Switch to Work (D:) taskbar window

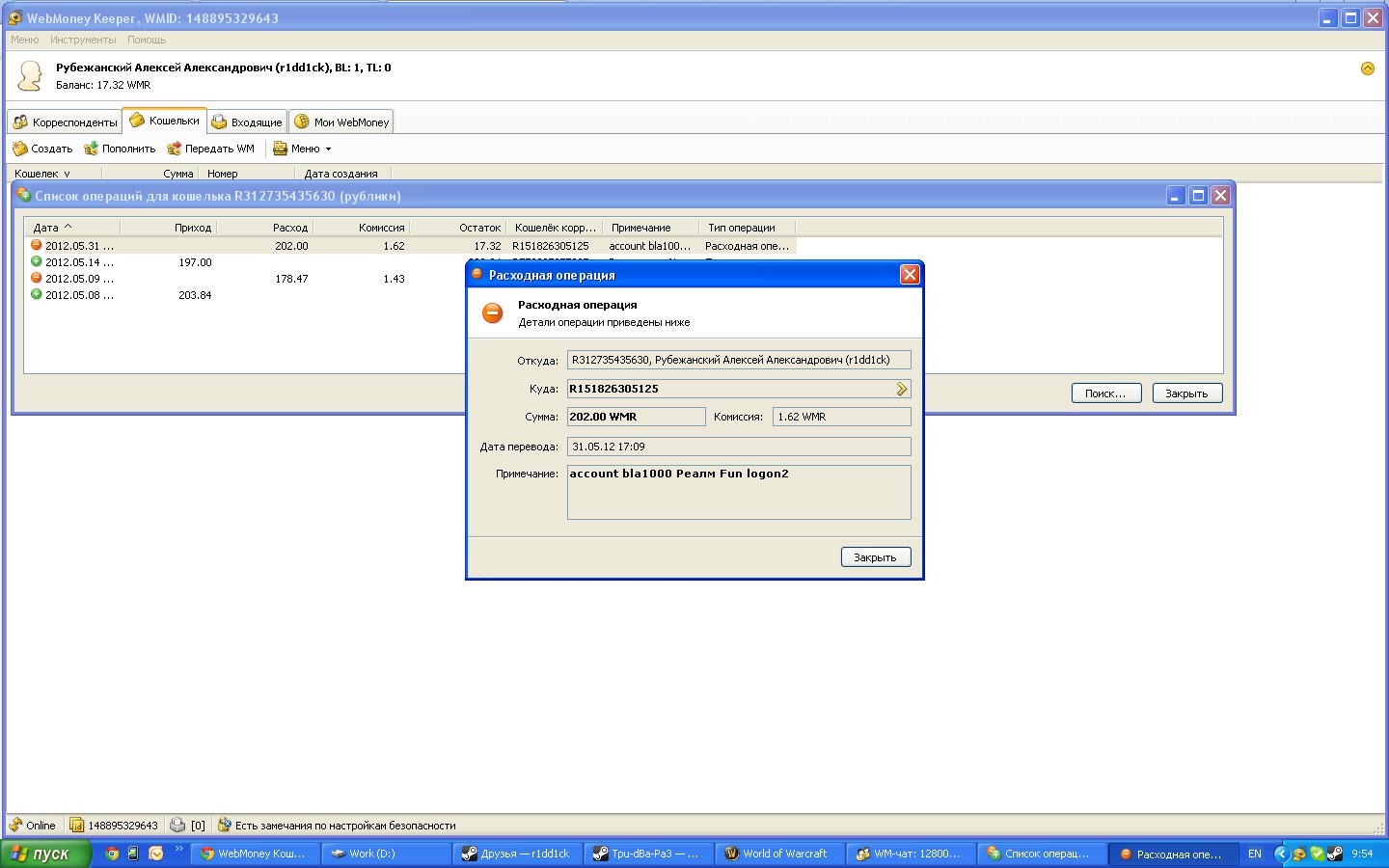[x=386, y=854]
